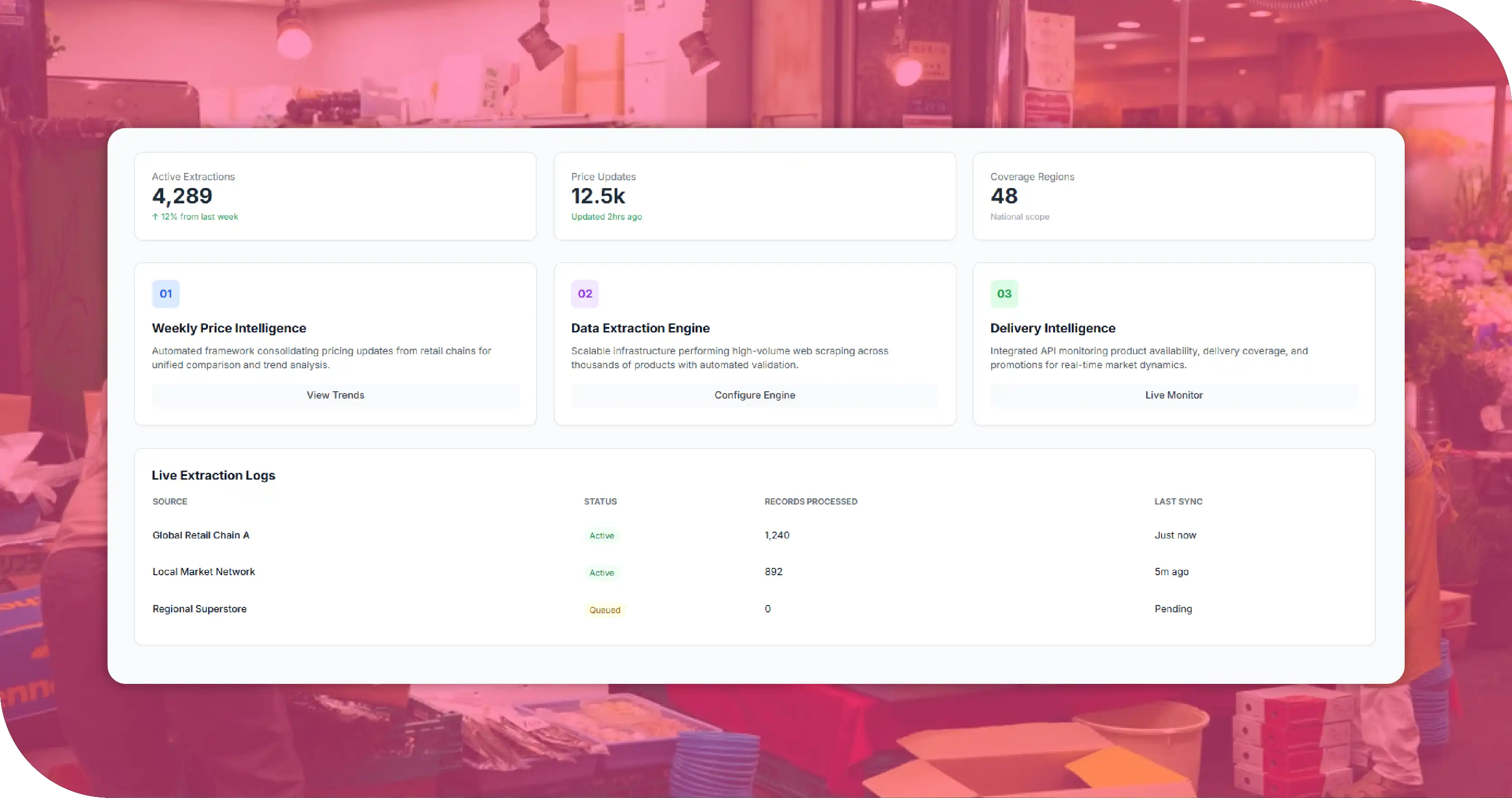Open Regional Superstore log entry

pyautogui.click(x=754, y=609)
